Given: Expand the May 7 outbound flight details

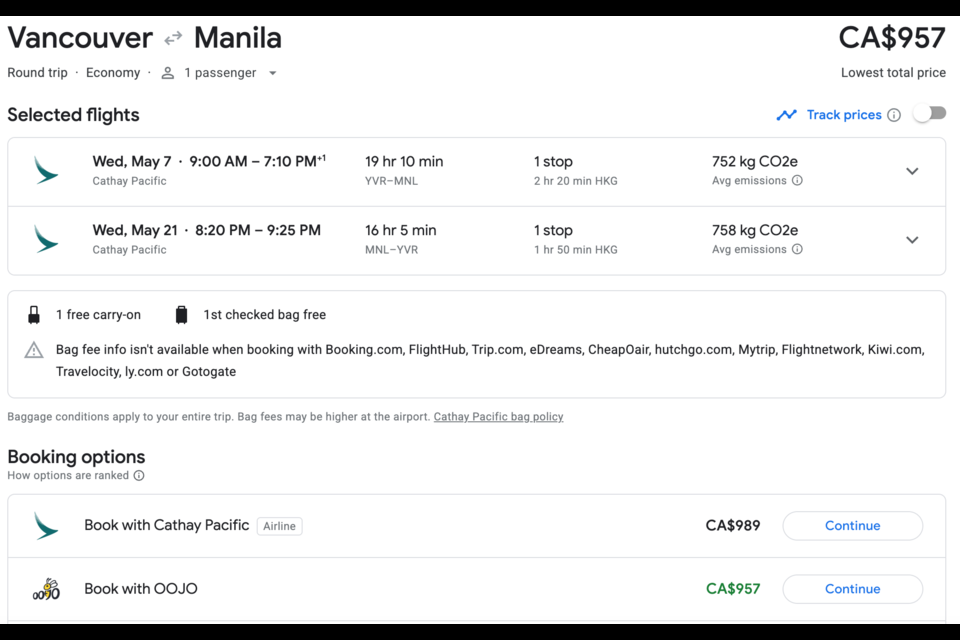Looking at the screenshot, I should click(x=912, y=171).
